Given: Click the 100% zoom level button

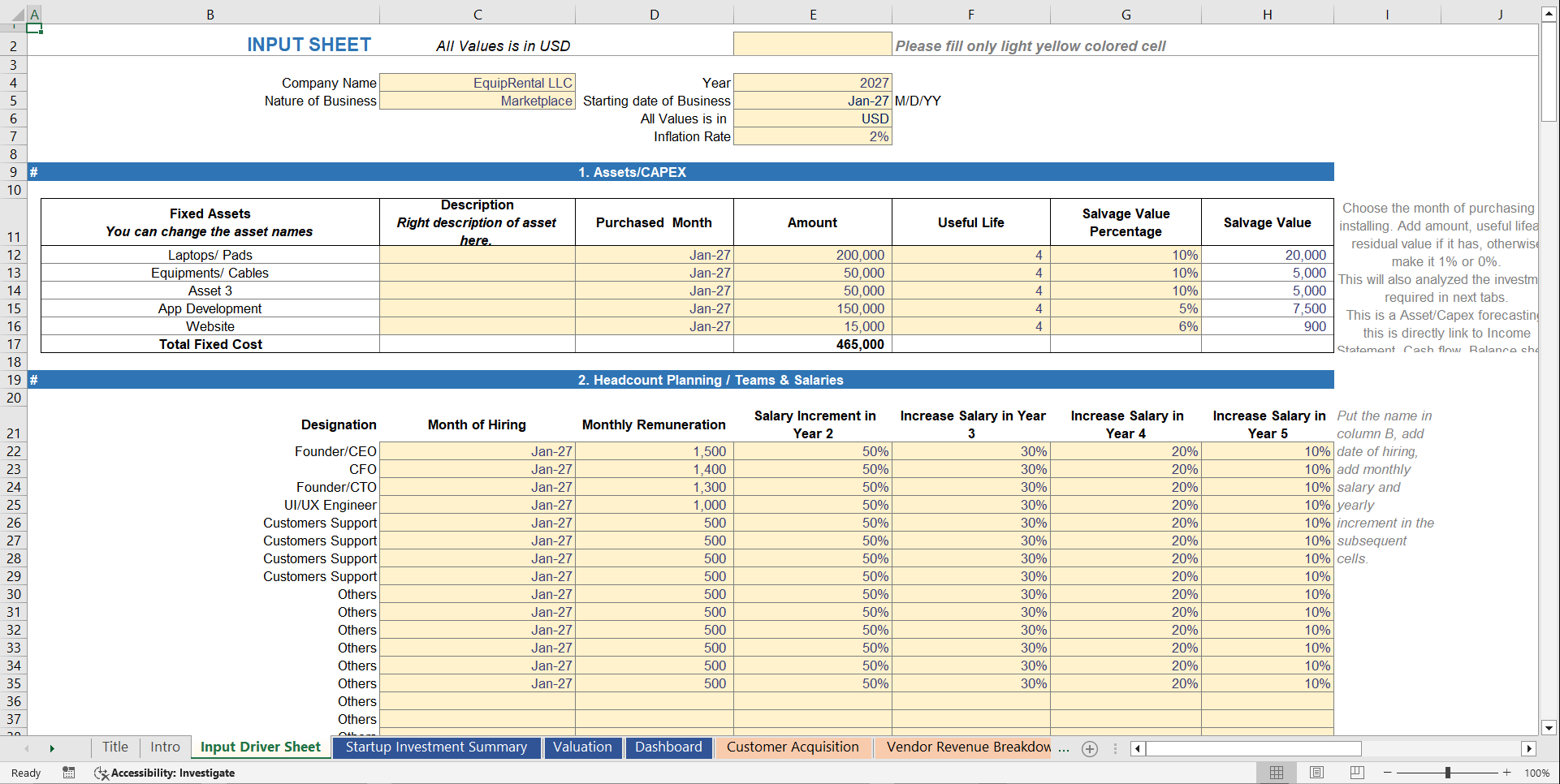Looking at the screenshot, I should [1536, 773].
